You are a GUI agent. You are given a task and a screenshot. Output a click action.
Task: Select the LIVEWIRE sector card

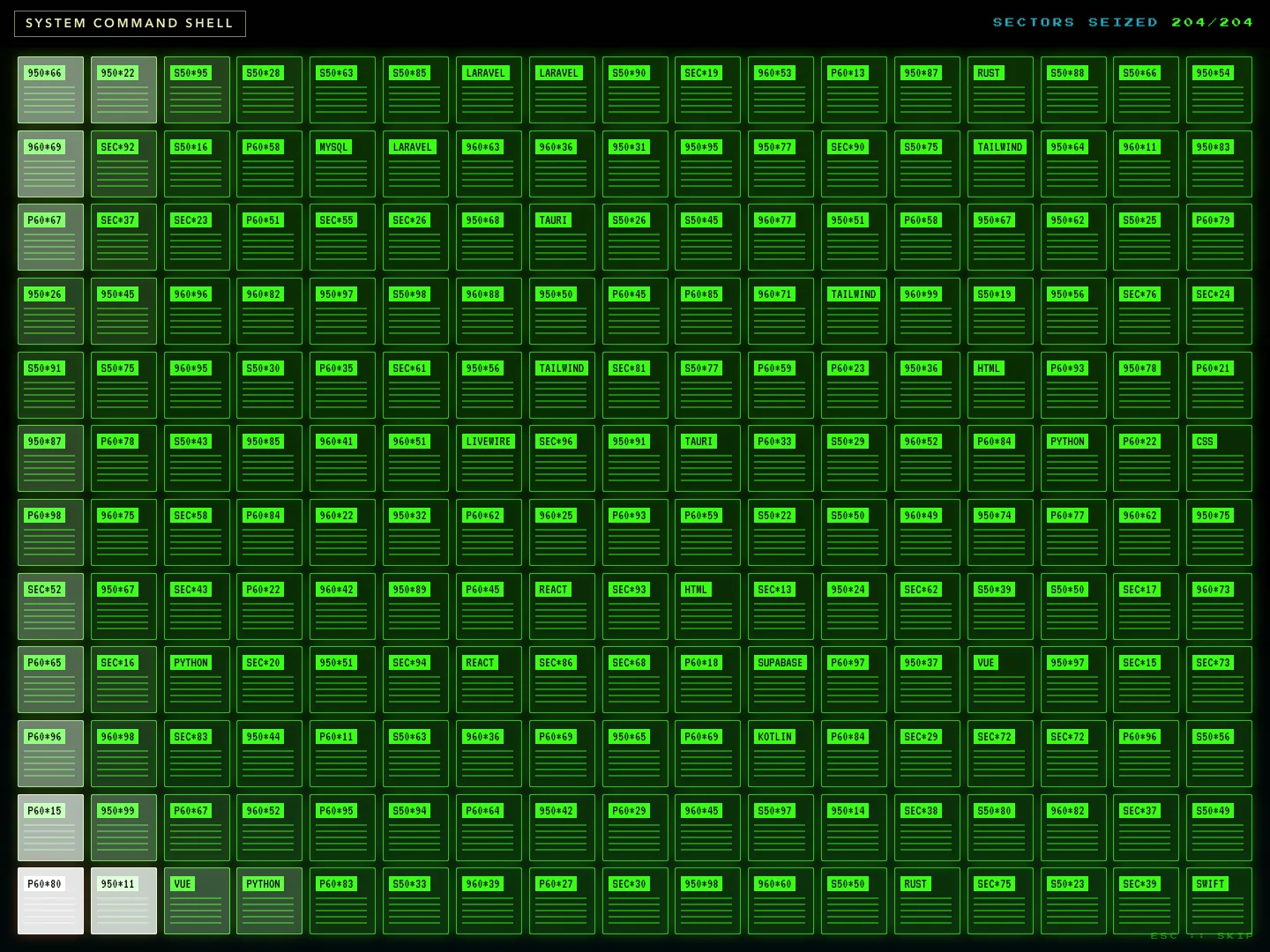(x=489, y=458)
